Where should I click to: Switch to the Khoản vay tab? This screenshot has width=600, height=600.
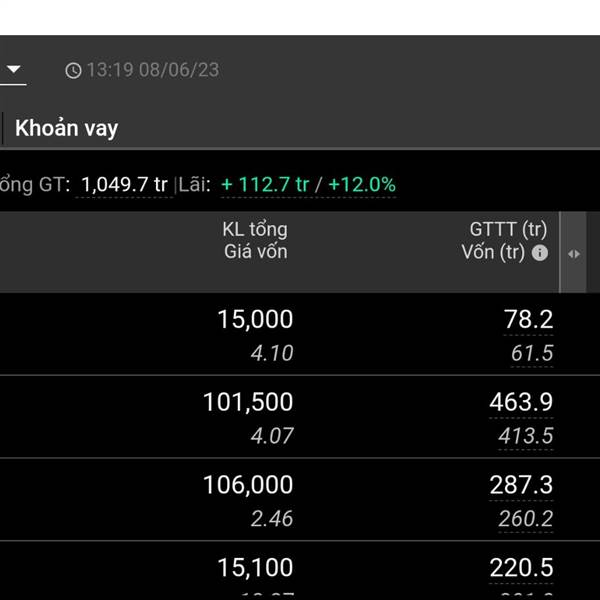click(x=67, y=128)
